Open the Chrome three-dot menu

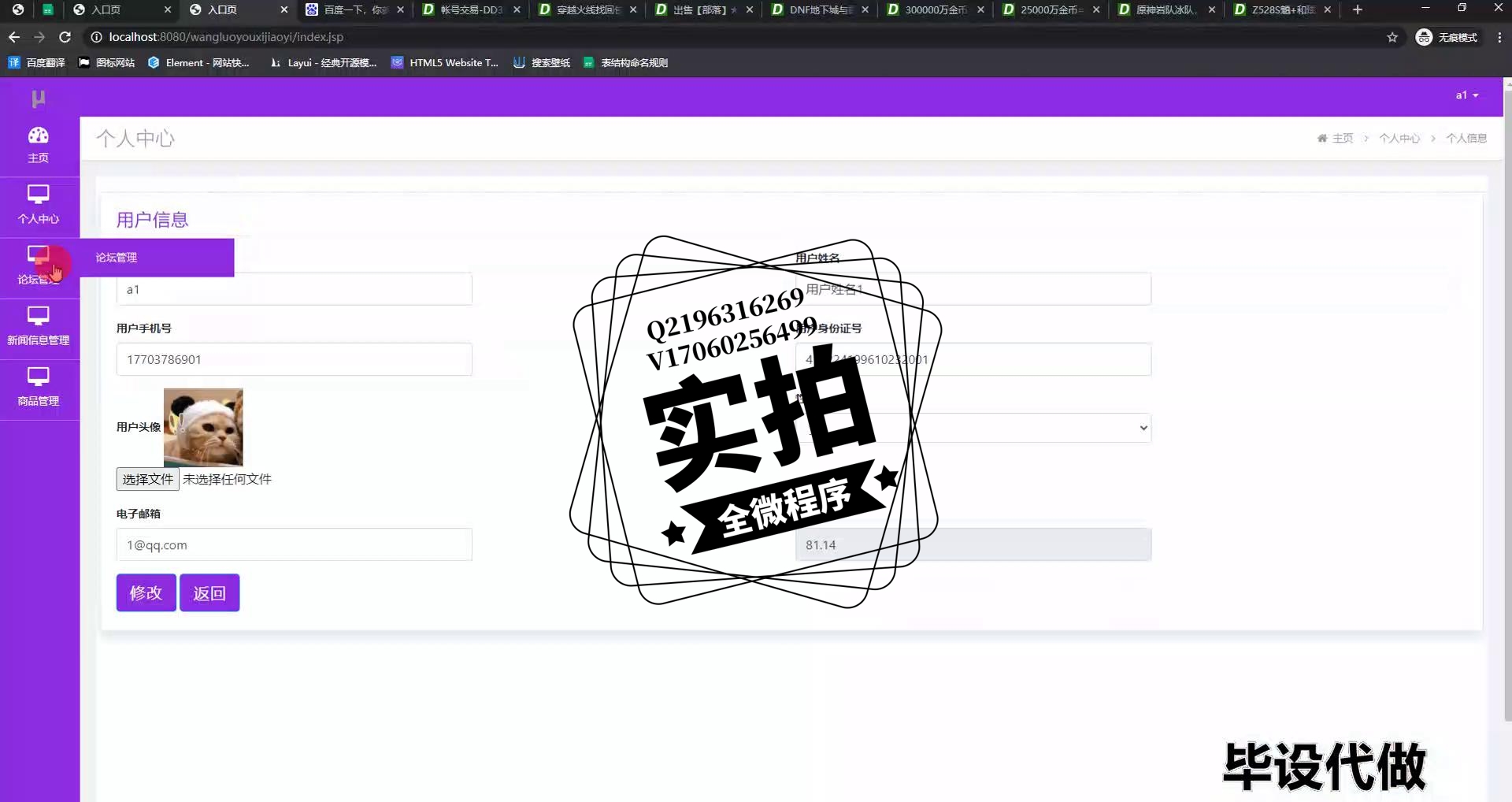pyautogui.click(x=1499, y=37)
